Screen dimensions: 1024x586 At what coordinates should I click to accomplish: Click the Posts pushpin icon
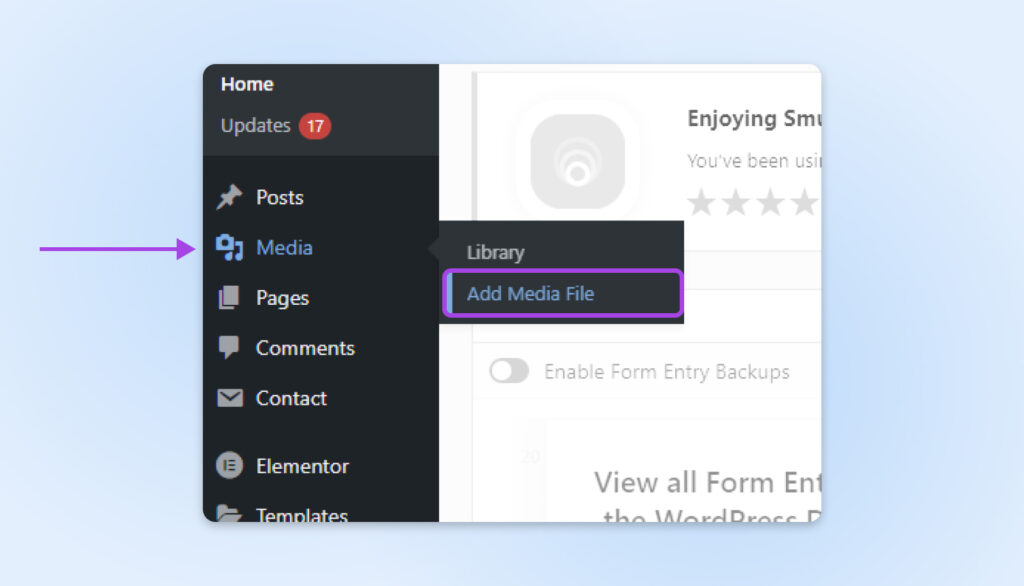(x=228, y=197)
